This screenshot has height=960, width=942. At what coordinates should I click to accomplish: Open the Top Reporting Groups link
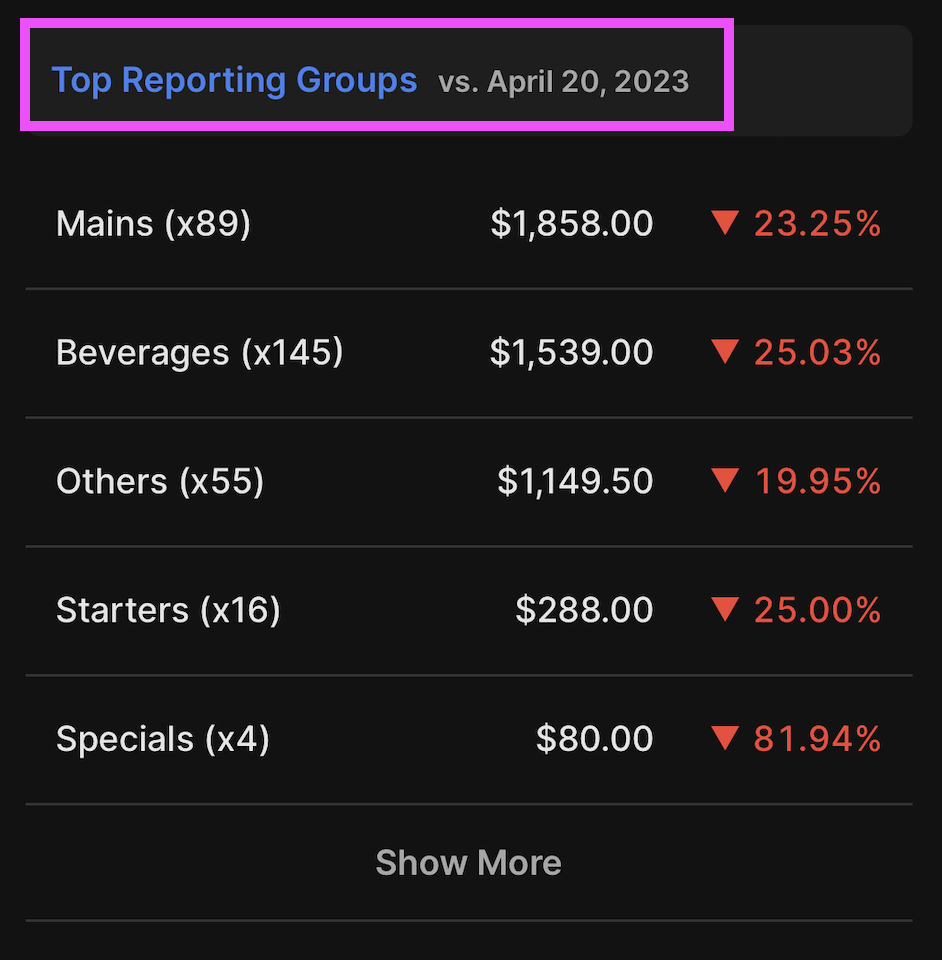pyautogui.click(x=234, y=80)
